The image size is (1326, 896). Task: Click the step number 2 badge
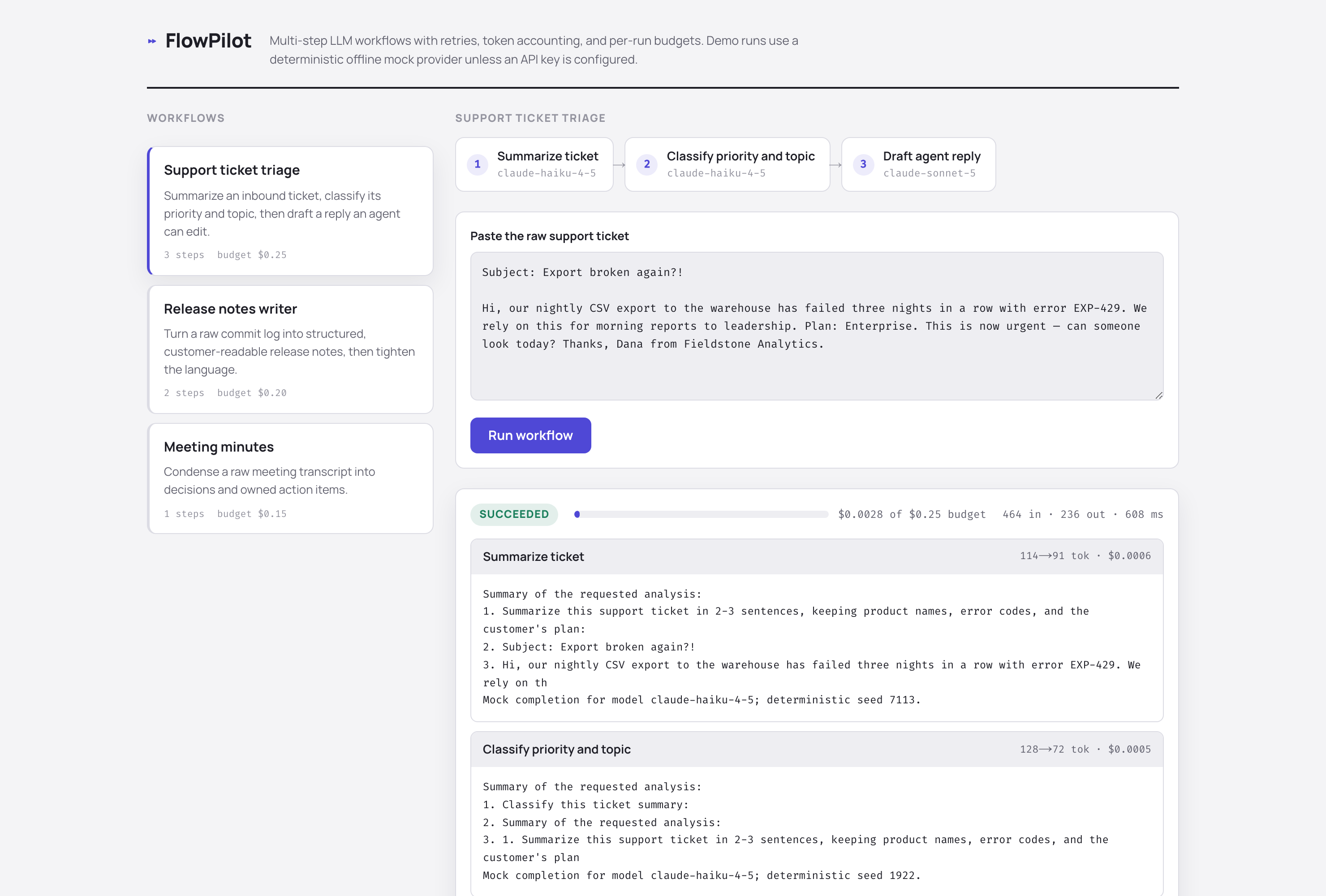pos(647,164)
